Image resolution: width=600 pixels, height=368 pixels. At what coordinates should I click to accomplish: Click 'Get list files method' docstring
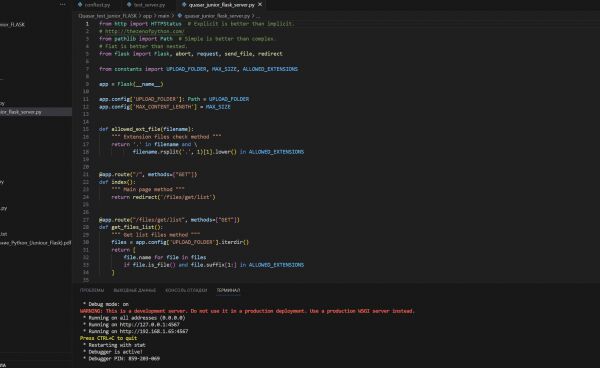[x=155, y=235]
